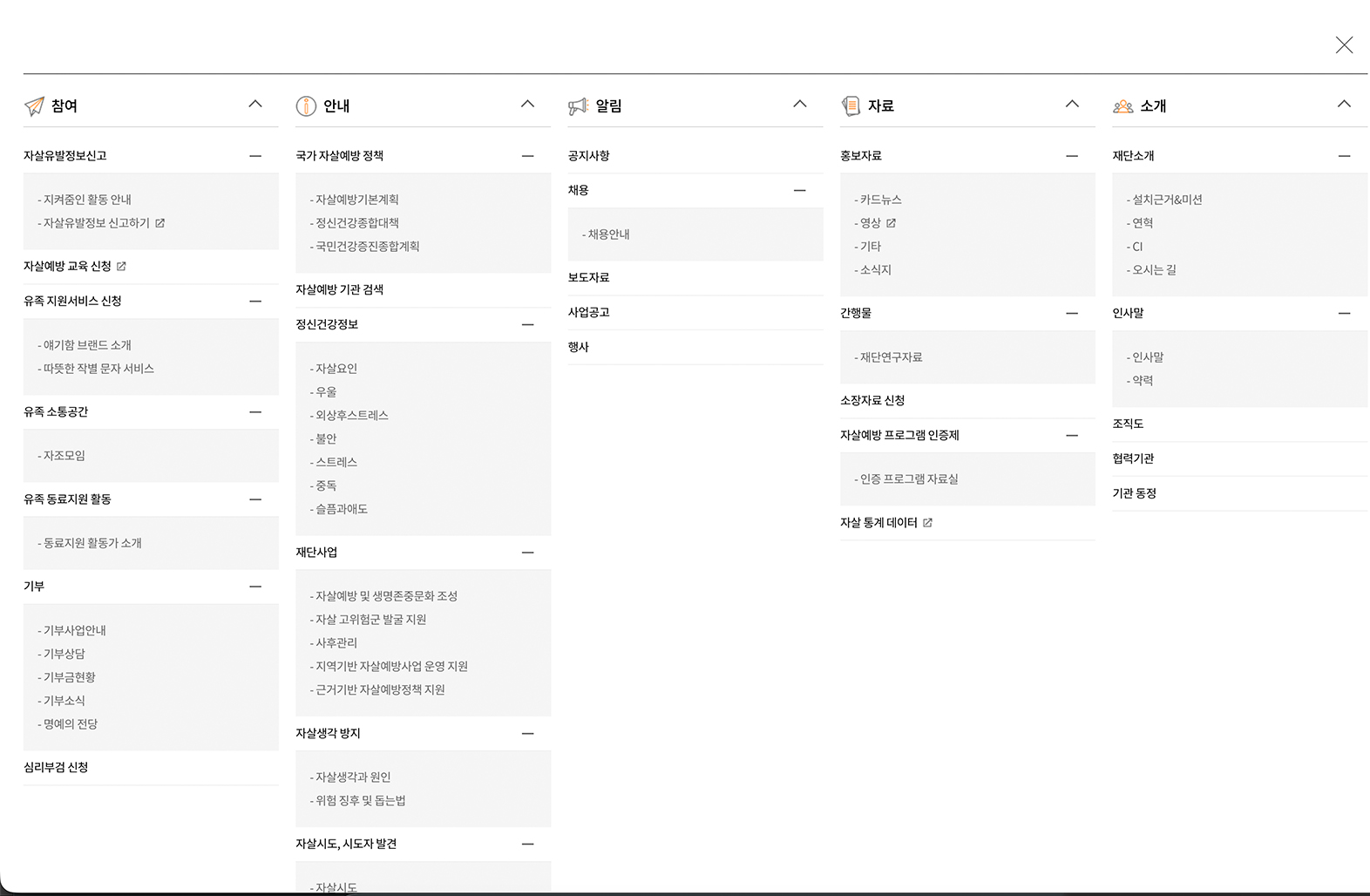Click external link icon next to 자살예방 교육 신청
This screenshot has width=1370, height=896.
coord(121,267)
